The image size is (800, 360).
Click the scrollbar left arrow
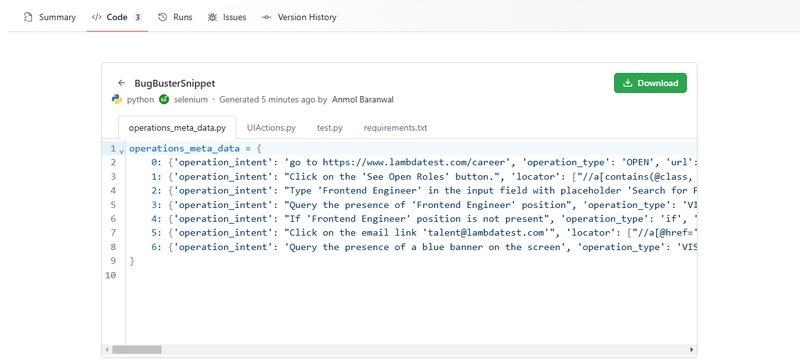(107, 350)
